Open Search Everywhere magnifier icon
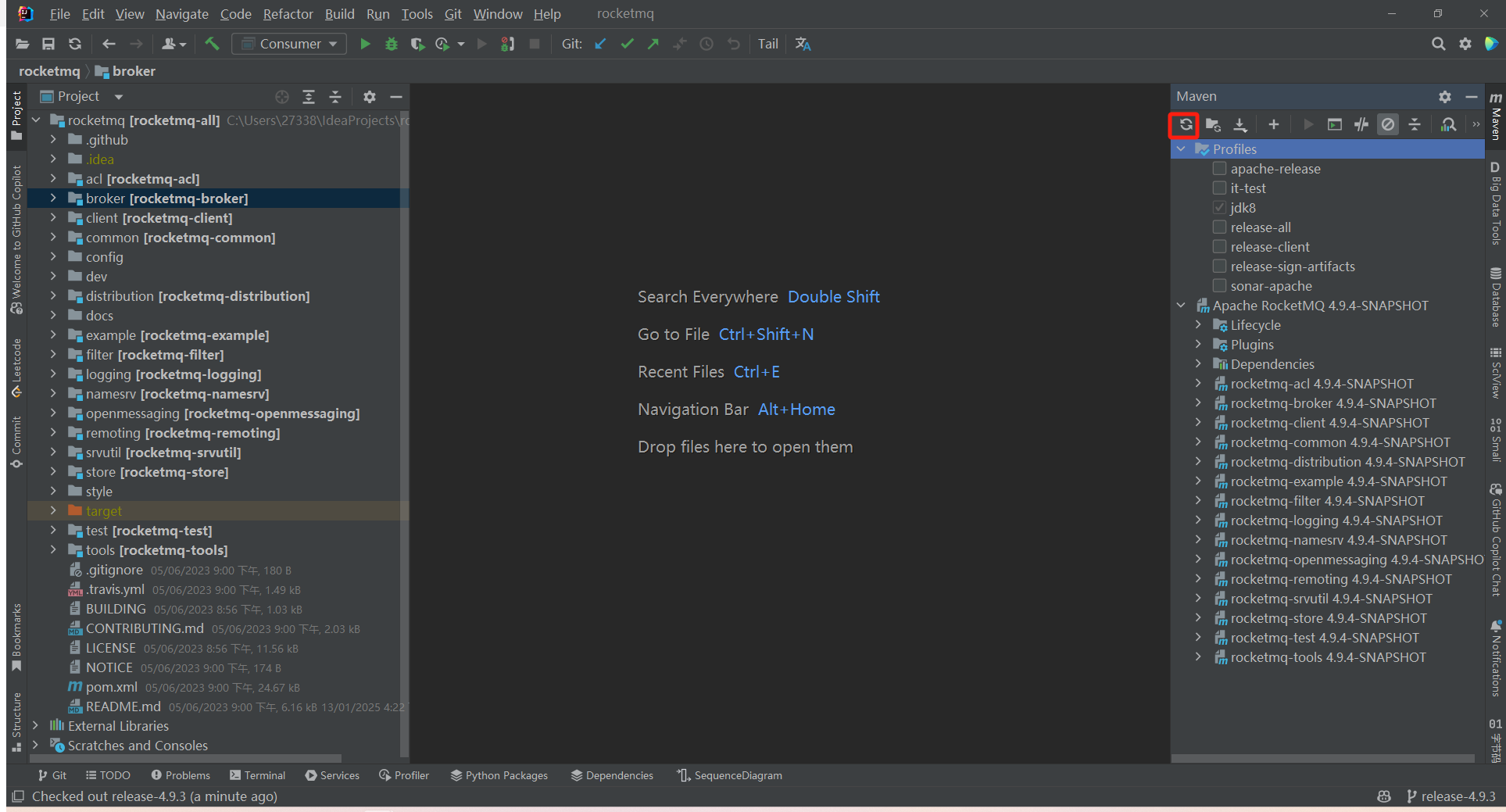Screen dimensions: 1506x812 click(x=1438, y=44)
